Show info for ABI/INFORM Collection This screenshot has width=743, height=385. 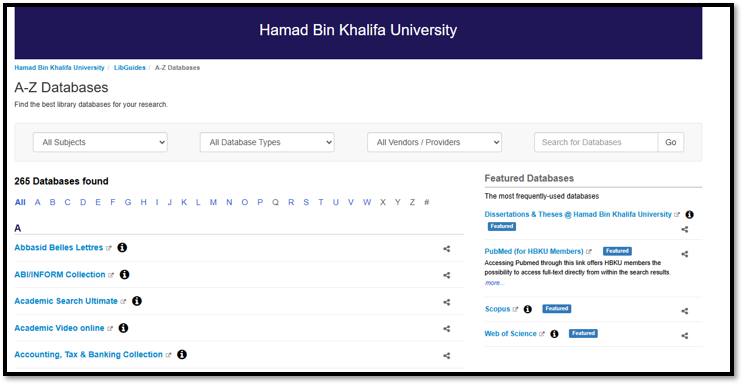tap(125, 275)
